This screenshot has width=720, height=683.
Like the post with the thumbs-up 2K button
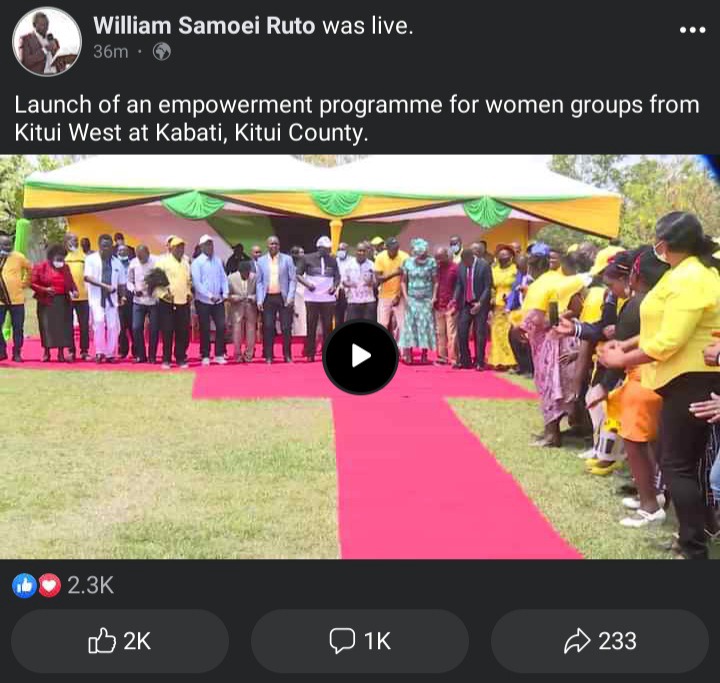[x=120, y=641]
